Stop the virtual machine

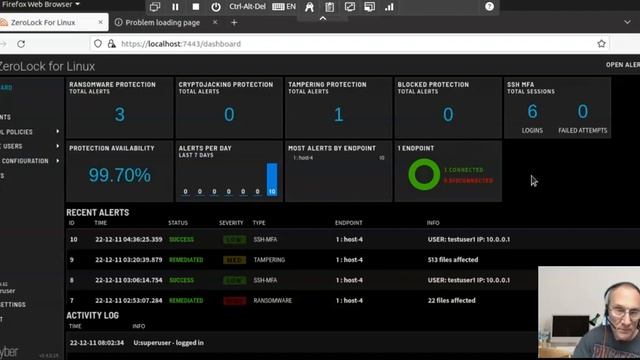coord(196,7)
